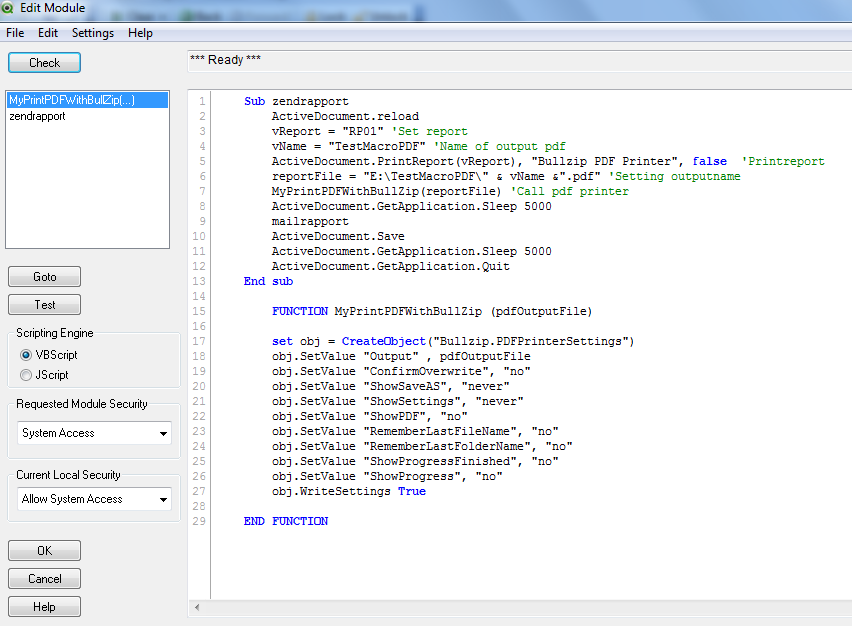Open the Help menu

tap(140, 33)
